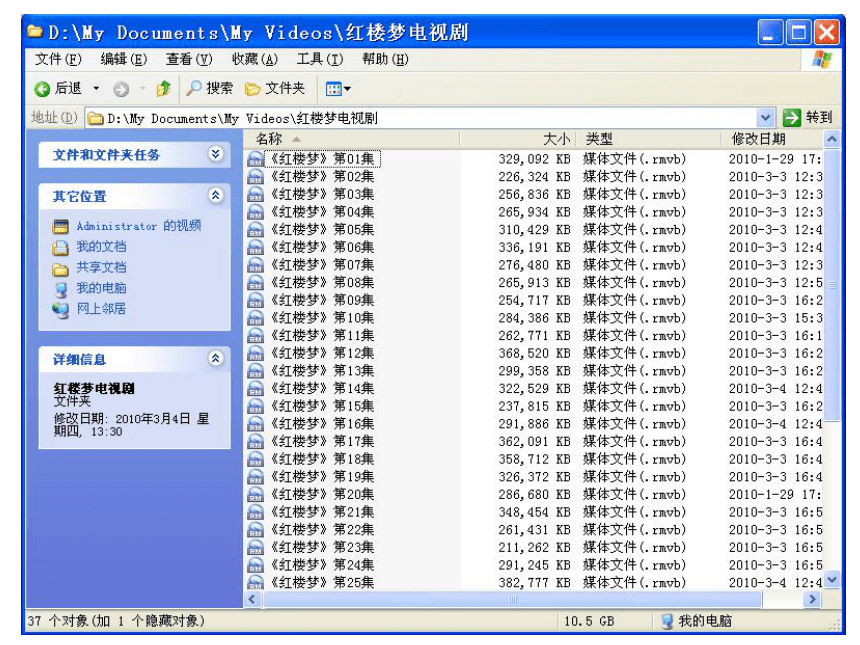860x645 pixels.
Task: Click the horizontal scrollbar thumb
Action: tap(512, 599)
